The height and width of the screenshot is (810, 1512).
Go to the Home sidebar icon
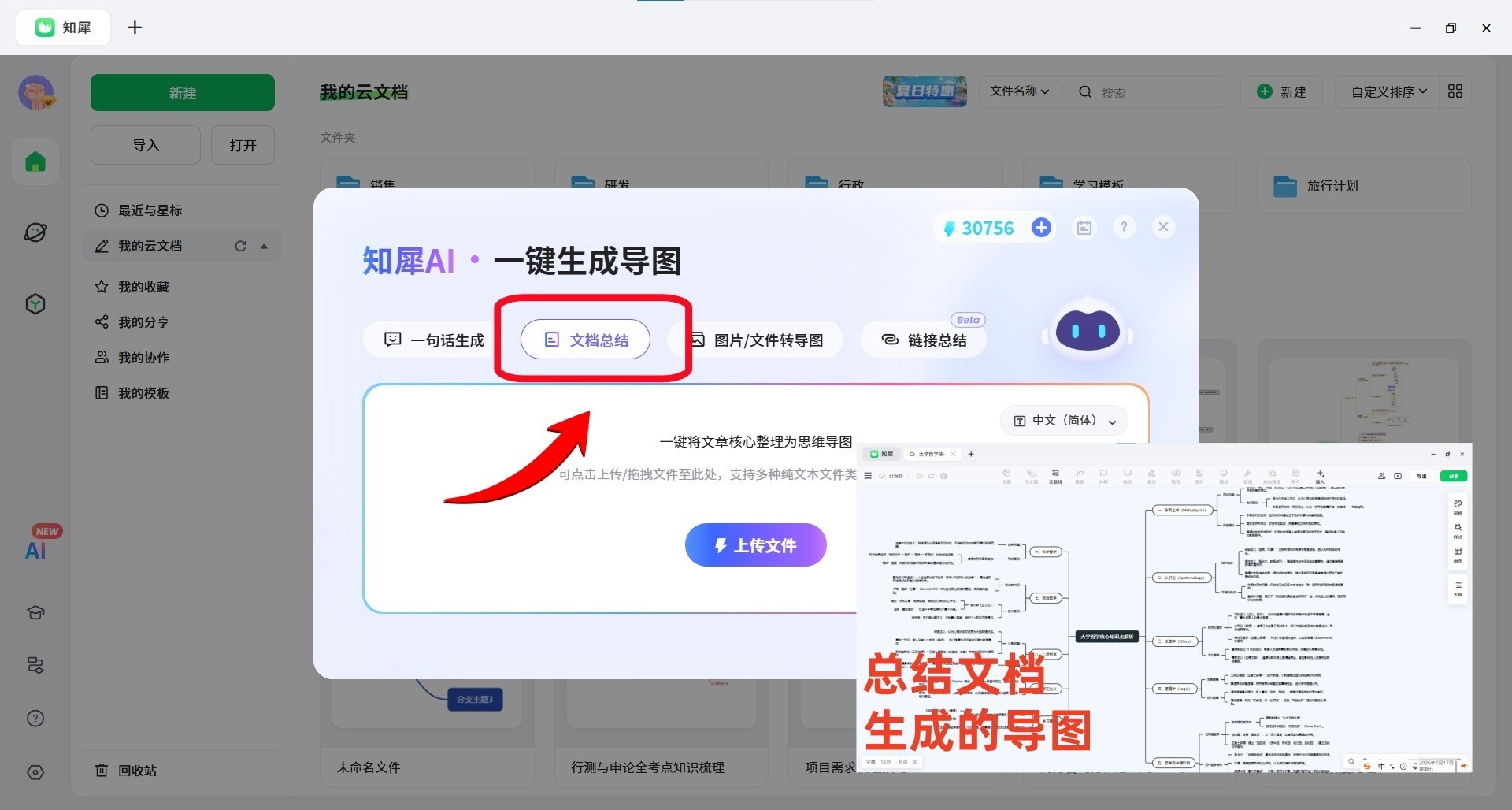[x=35, y=162]
